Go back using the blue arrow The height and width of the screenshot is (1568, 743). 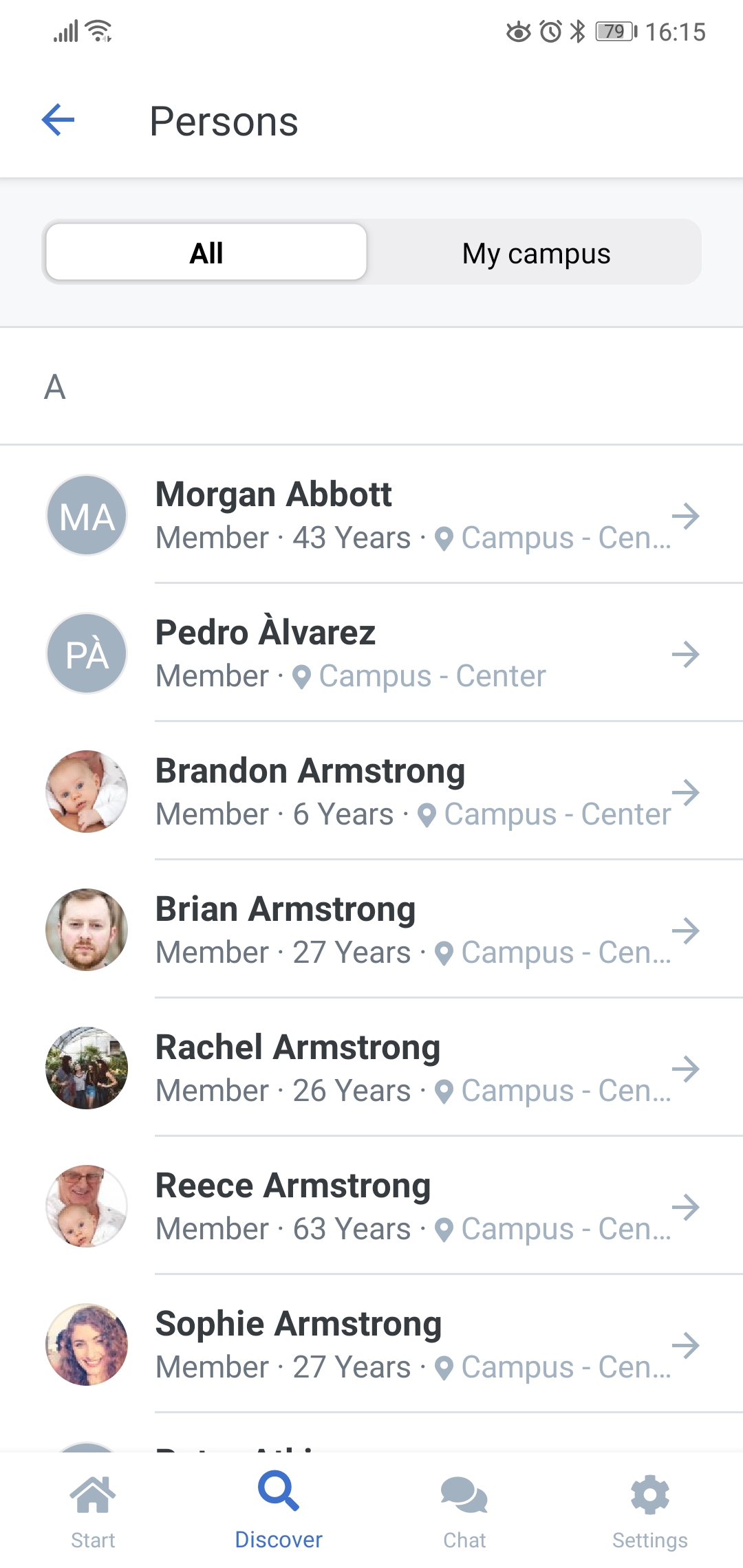click(x=58, y=120)
